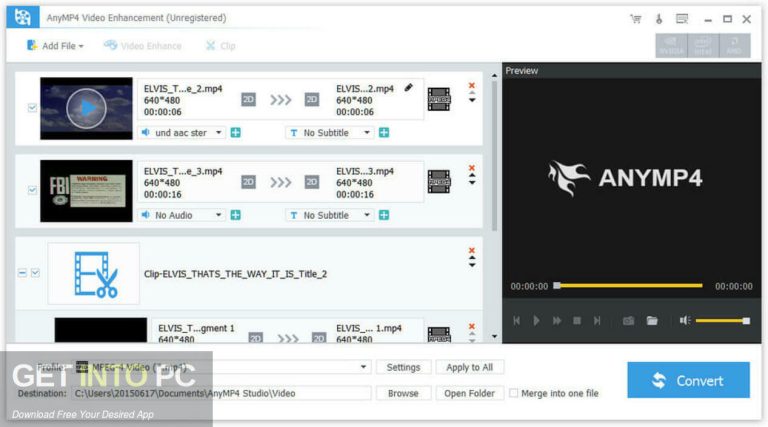This screenshot has width=768, height=427.
Task: Add subtitle to ELVIS_T...e_2.mp4
Action: (384, 133)
